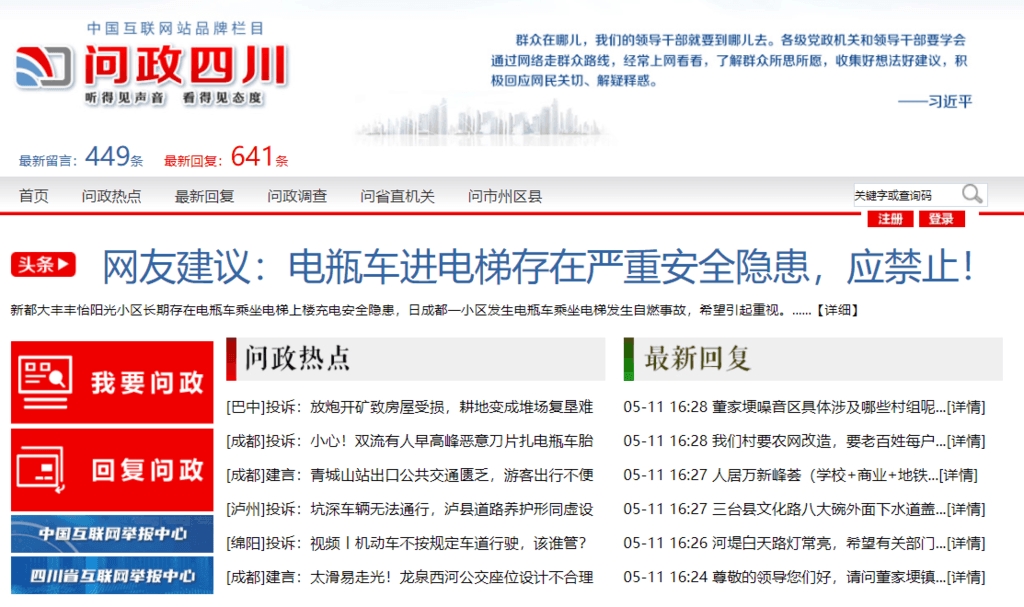The image size is (1024, 607).
Task: Click the 问政四川 site logo
Action: tap(152, 68)
